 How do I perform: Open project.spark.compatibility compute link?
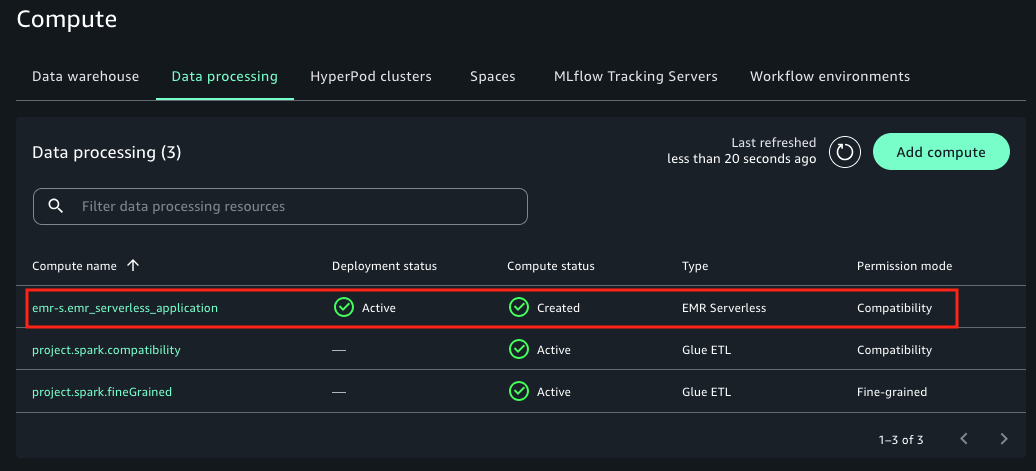[106, 350]
